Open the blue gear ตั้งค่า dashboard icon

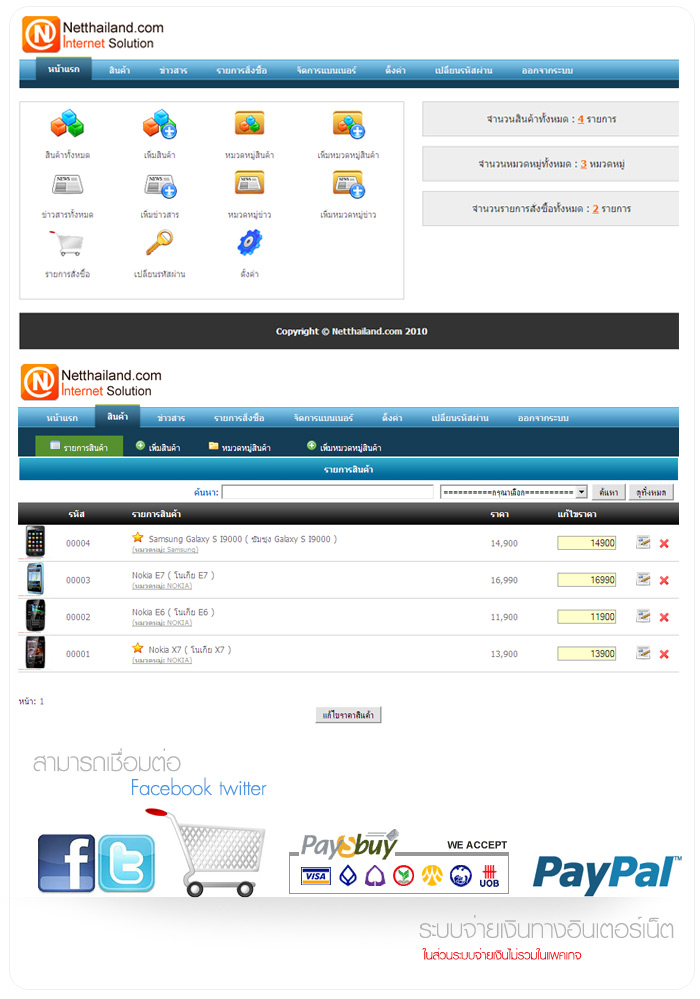(x=250, y=243)
